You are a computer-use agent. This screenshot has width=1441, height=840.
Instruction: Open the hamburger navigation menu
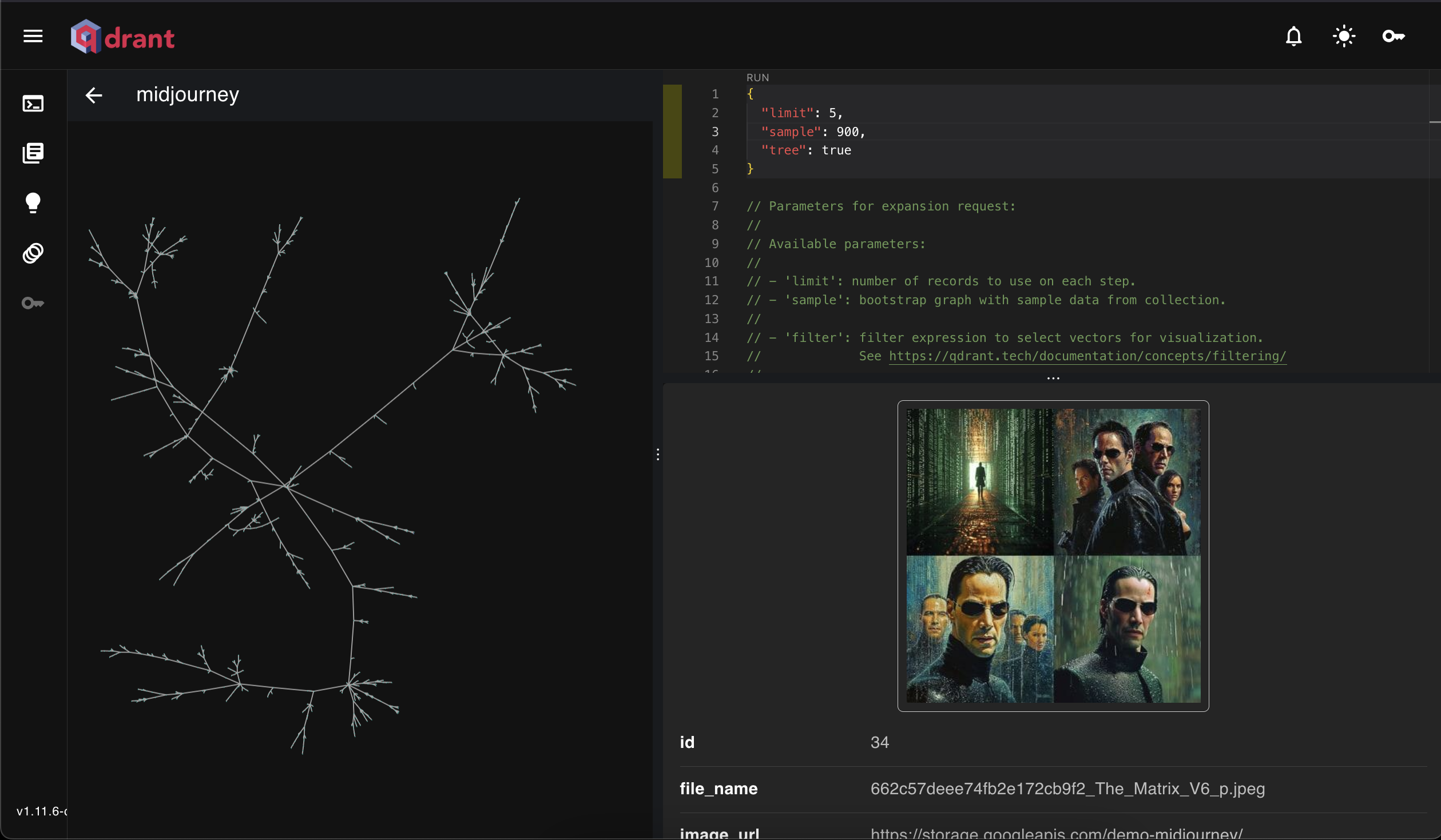pos(33,36)
